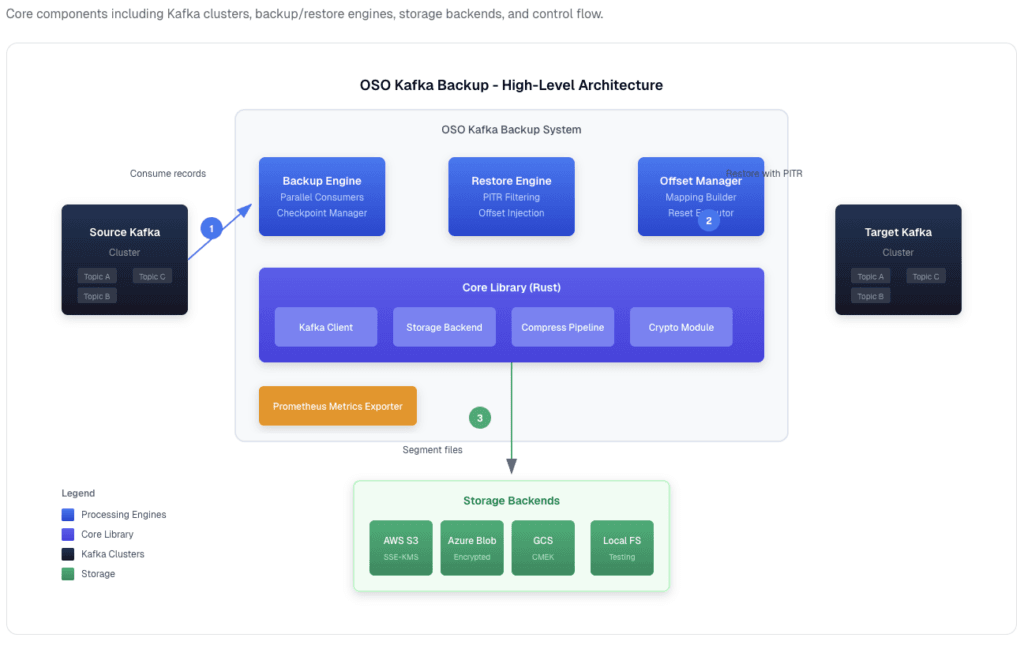Click the green Storage legend swatch
This screenshot has height=649, width=1024.
tap(68, 574)
